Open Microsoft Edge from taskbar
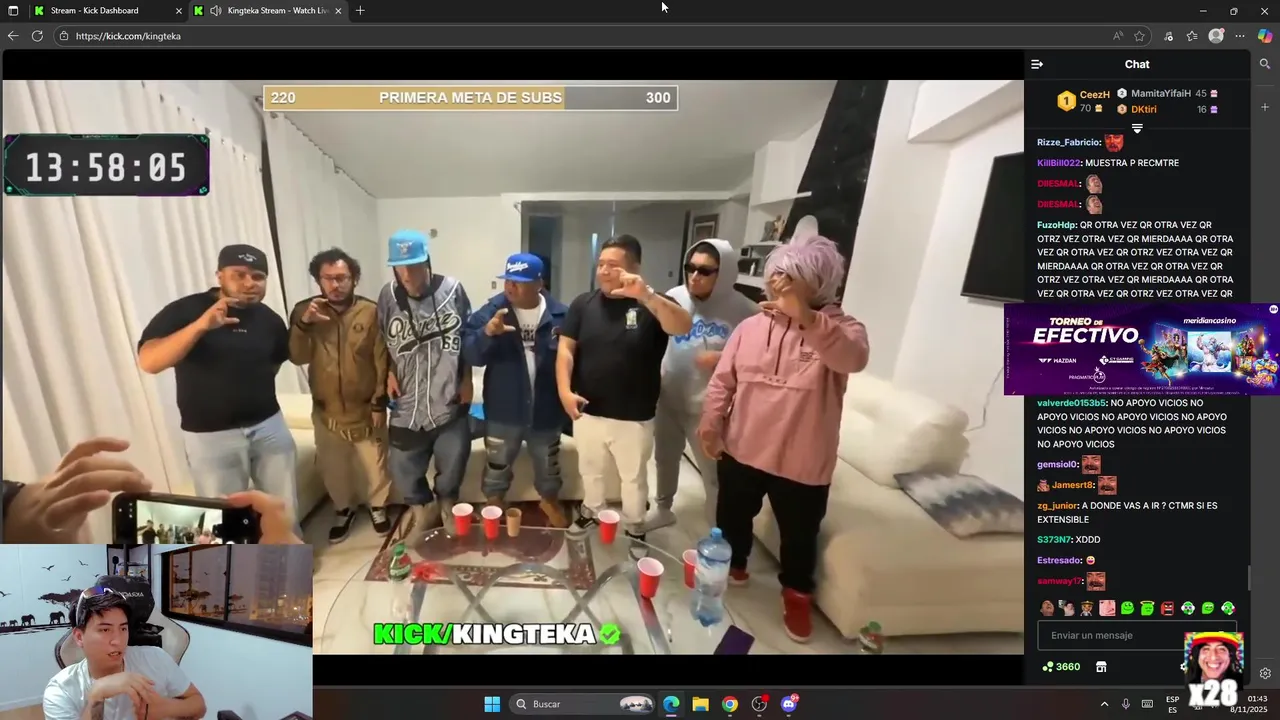1280x720 pixels. (x=671, y=704)
